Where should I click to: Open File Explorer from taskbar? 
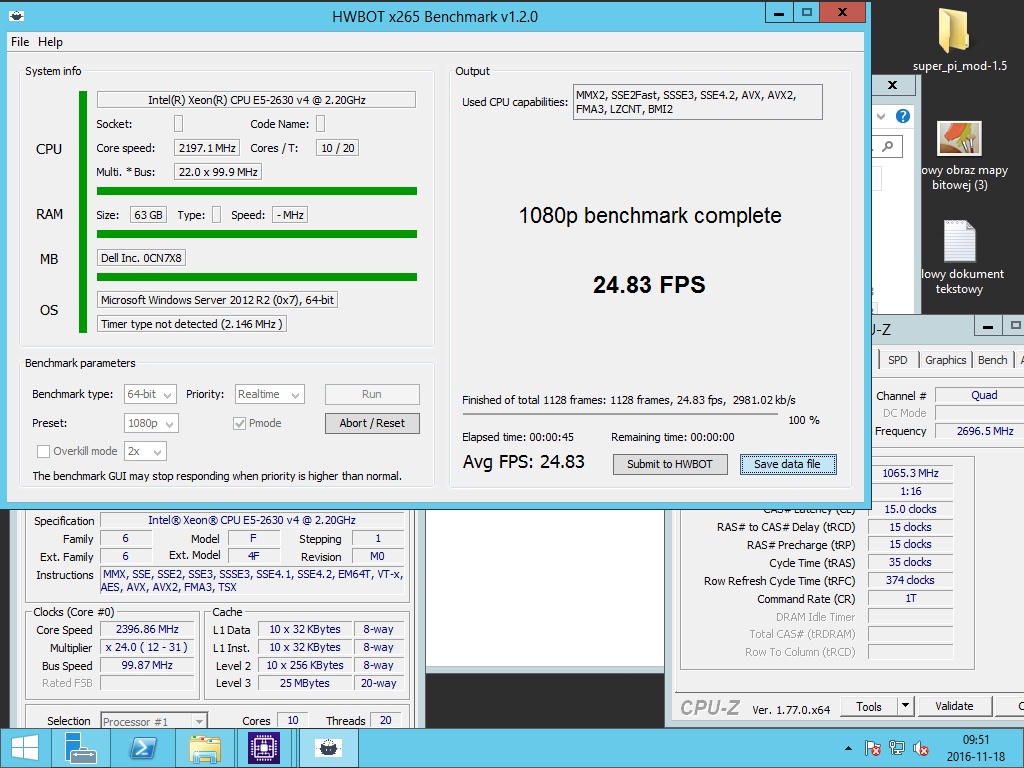click(x=204, y=748)
